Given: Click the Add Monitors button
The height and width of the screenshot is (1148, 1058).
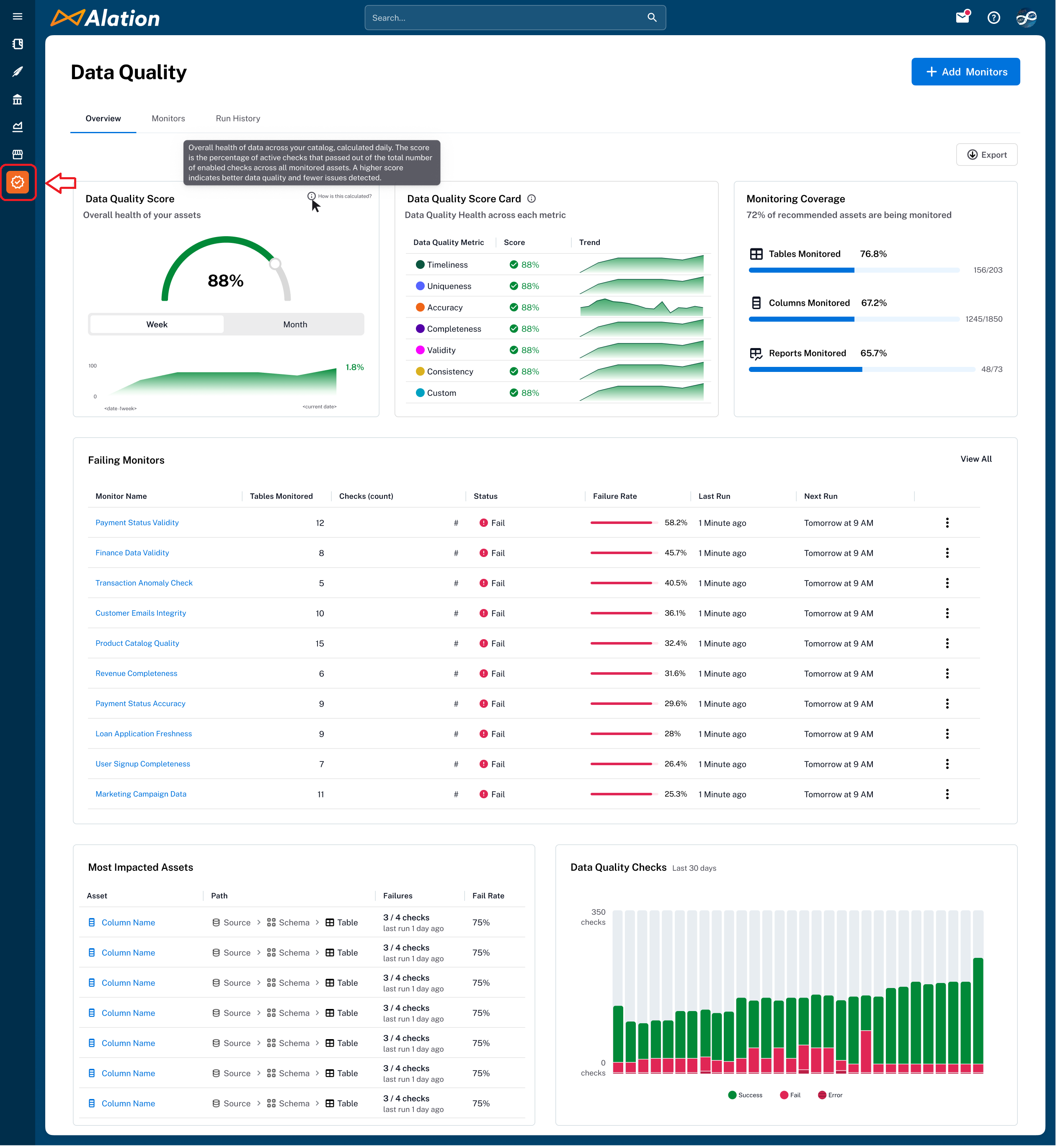Looking at the screenshot, I should point(965,72).
